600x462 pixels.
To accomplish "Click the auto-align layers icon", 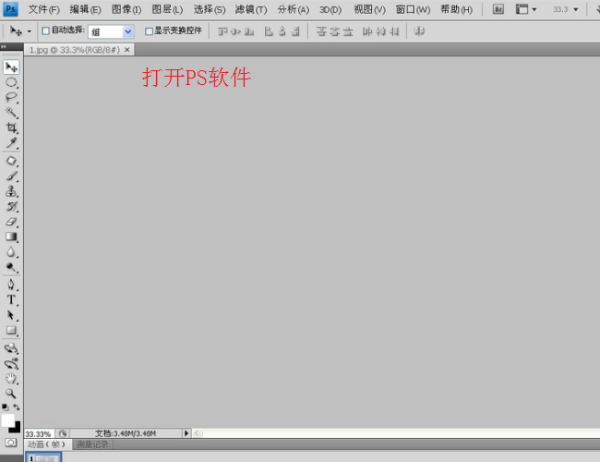I will [419, 31].
